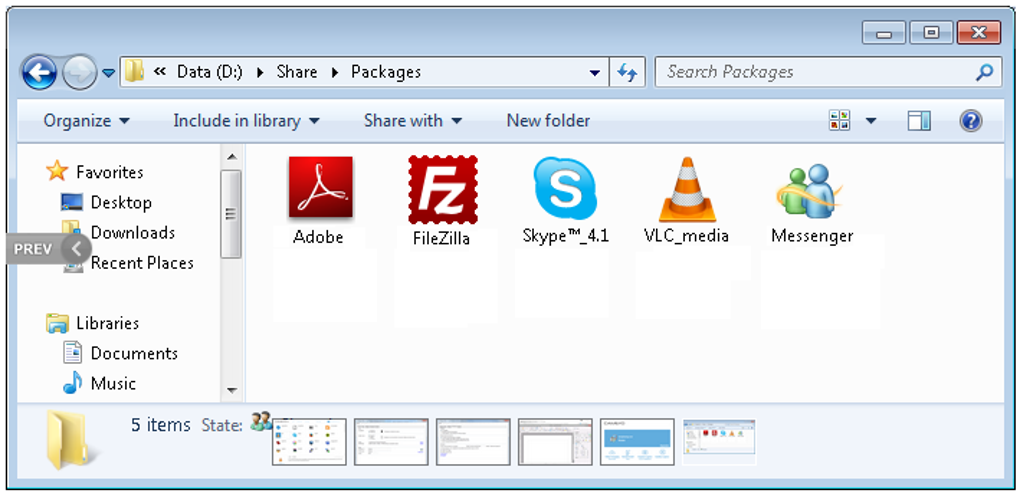Click the Adobe file name label

tap(318, 237)
